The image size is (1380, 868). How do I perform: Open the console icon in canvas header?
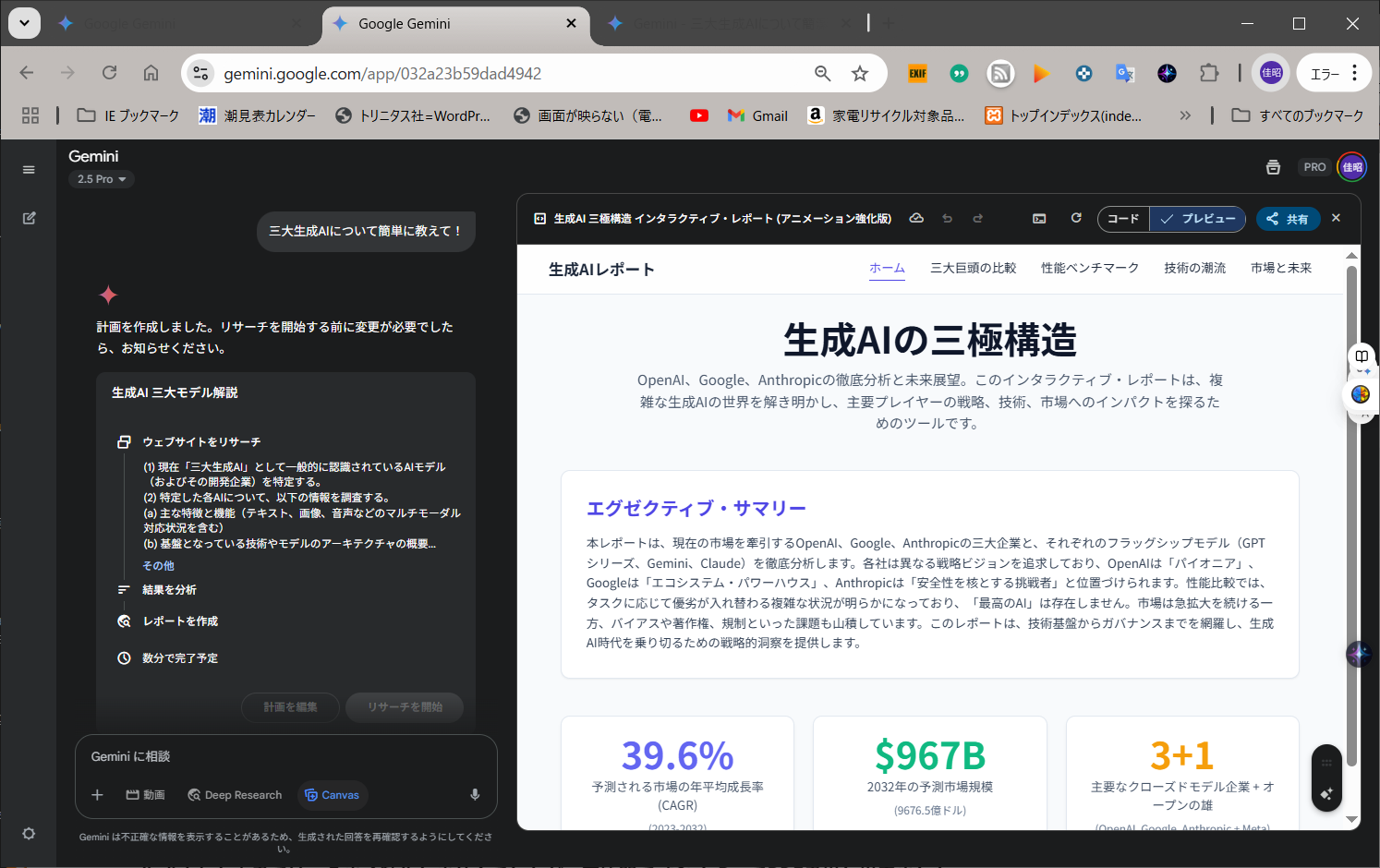click(1039, 218)
